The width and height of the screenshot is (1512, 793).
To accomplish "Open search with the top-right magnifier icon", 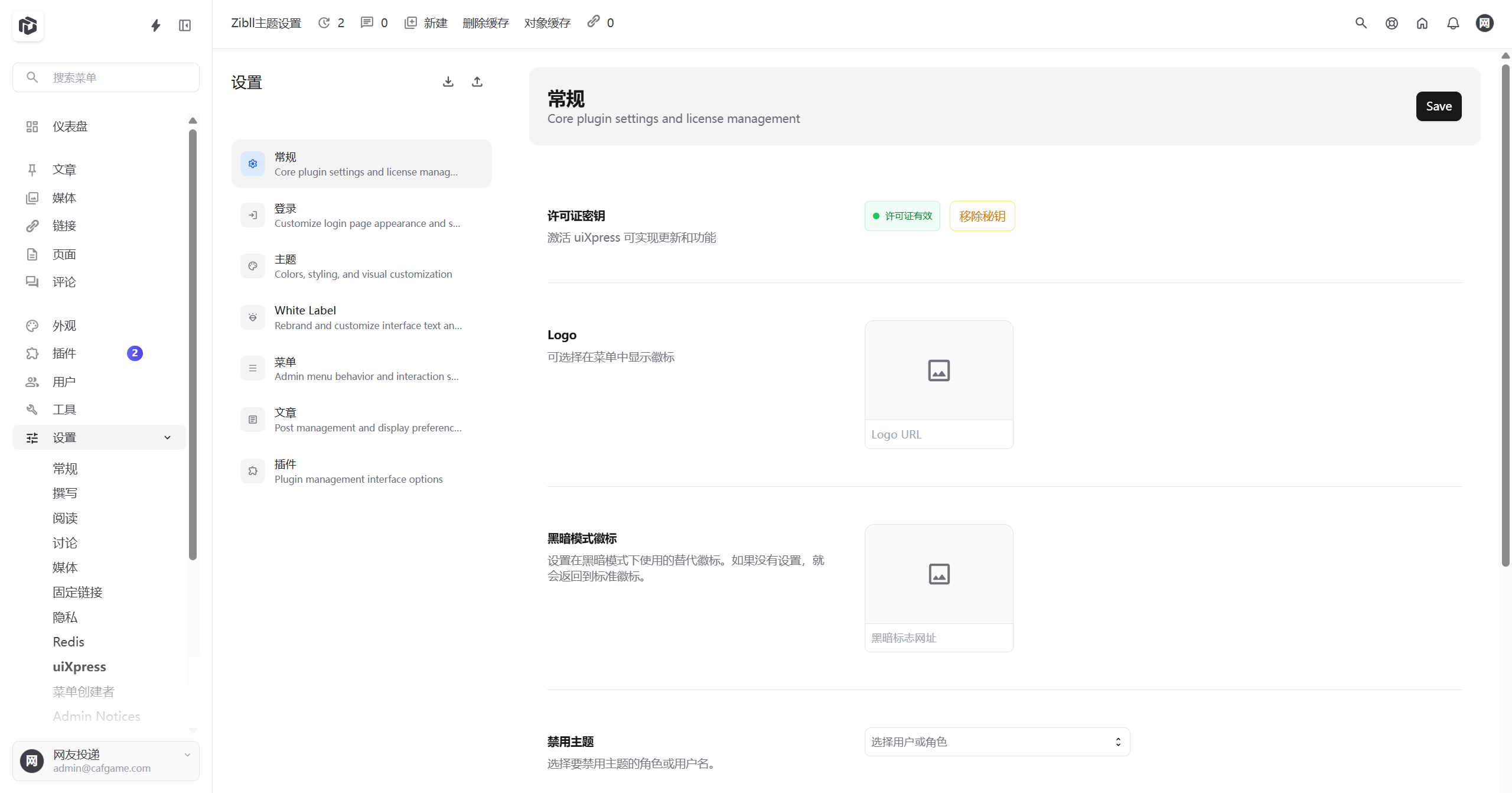I will tap(1361, 23).
